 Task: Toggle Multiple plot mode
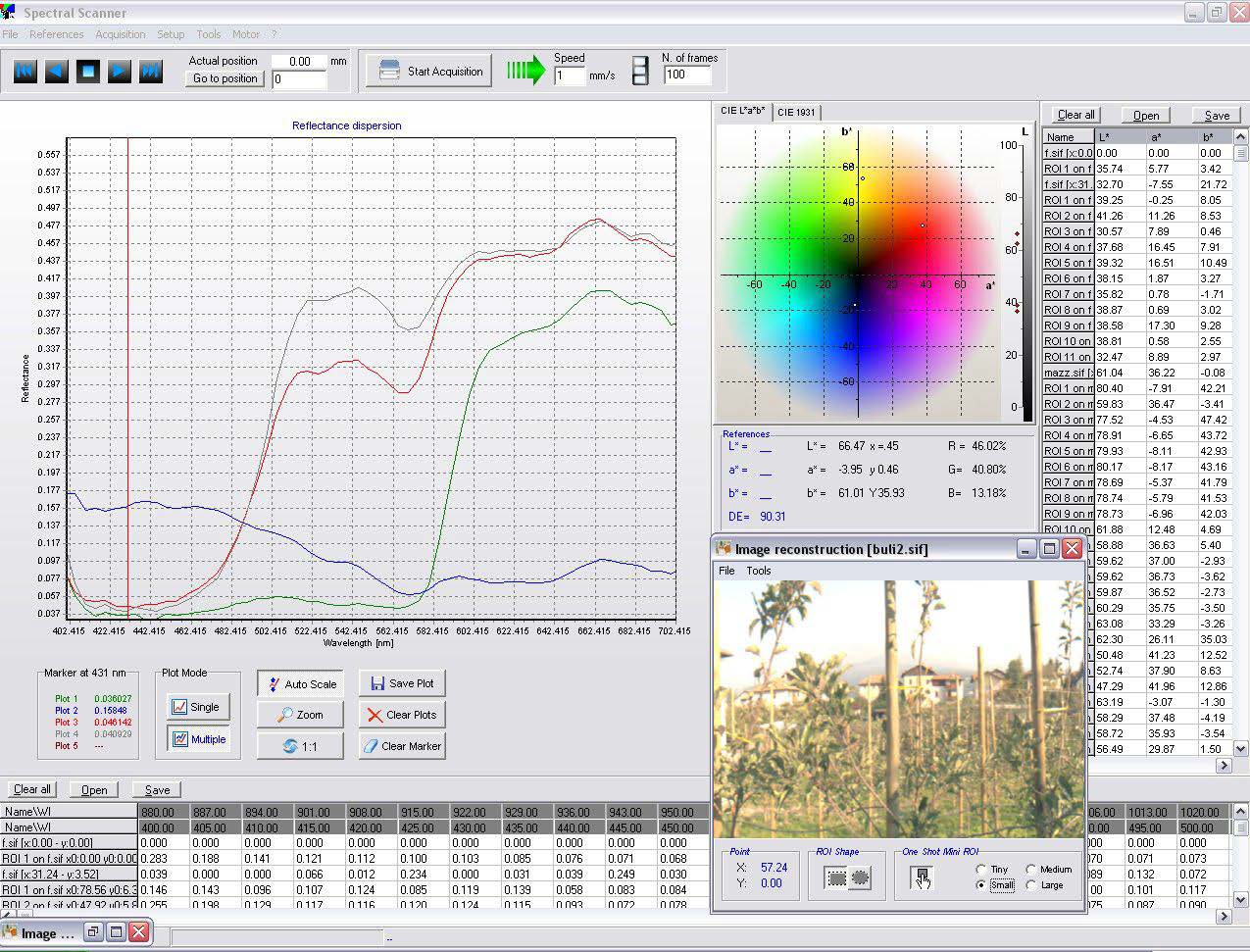pyautogui.click(x=198, y=739)
